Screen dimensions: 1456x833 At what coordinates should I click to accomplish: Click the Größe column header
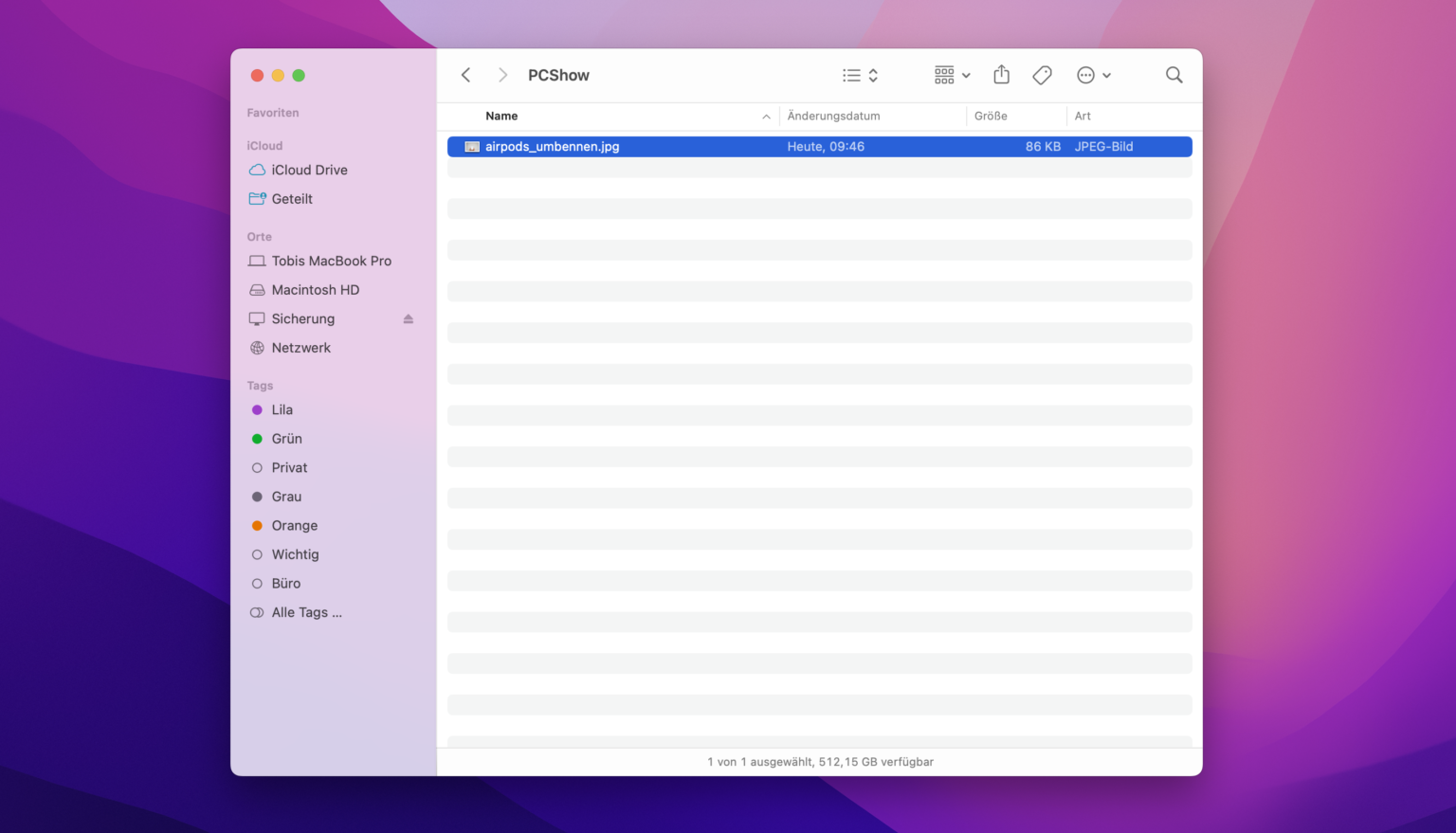click(x=991, y=117)
